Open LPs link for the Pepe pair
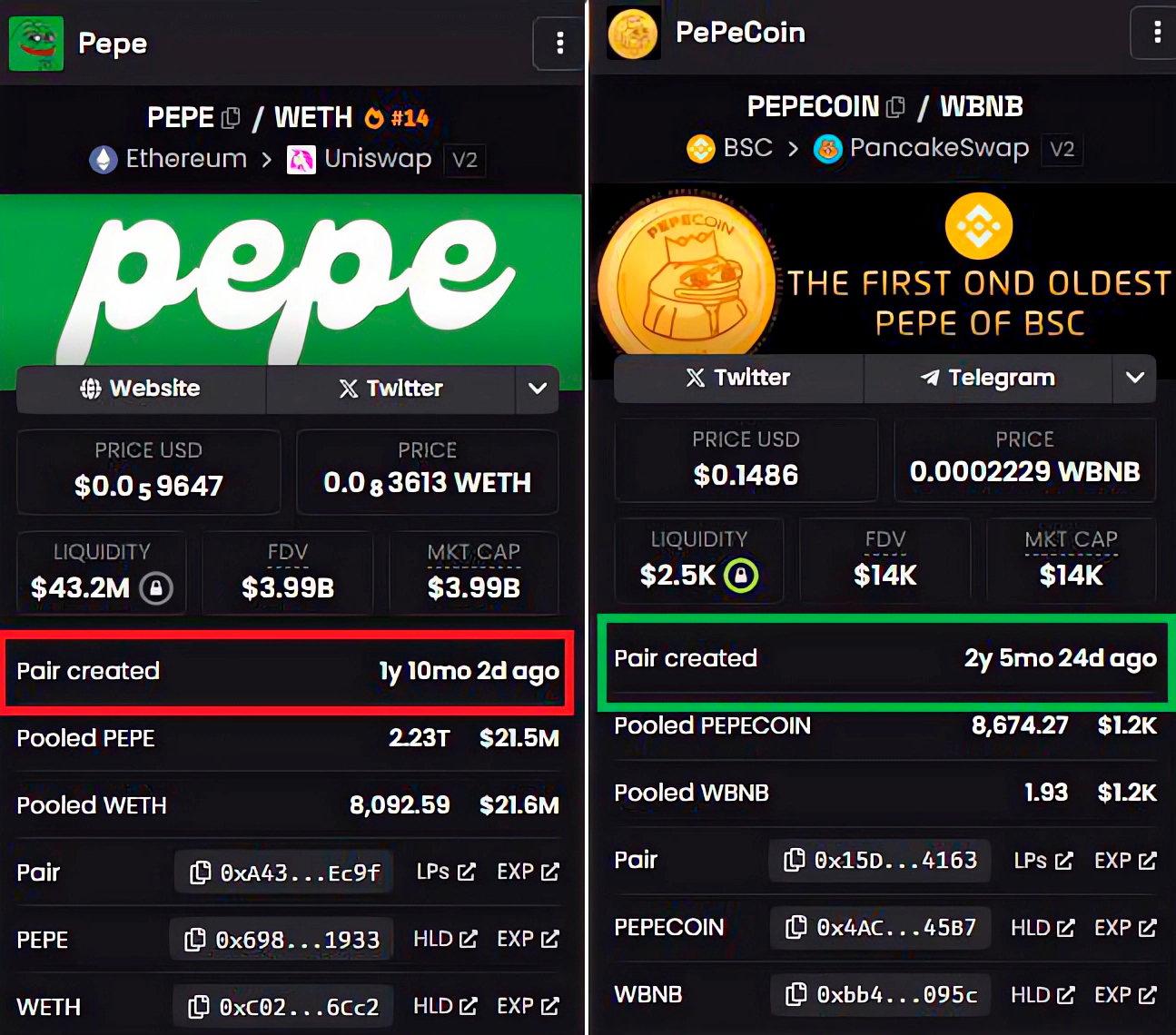 446,872
